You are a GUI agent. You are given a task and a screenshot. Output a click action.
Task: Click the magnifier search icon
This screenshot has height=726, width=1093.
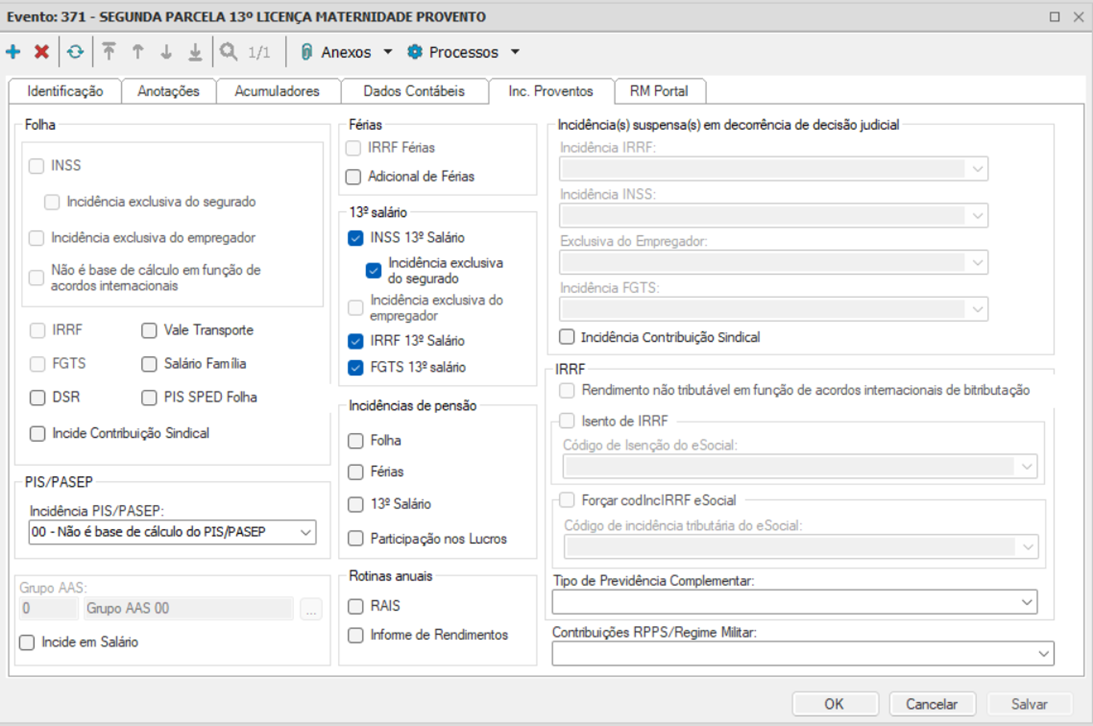(229, 52)
